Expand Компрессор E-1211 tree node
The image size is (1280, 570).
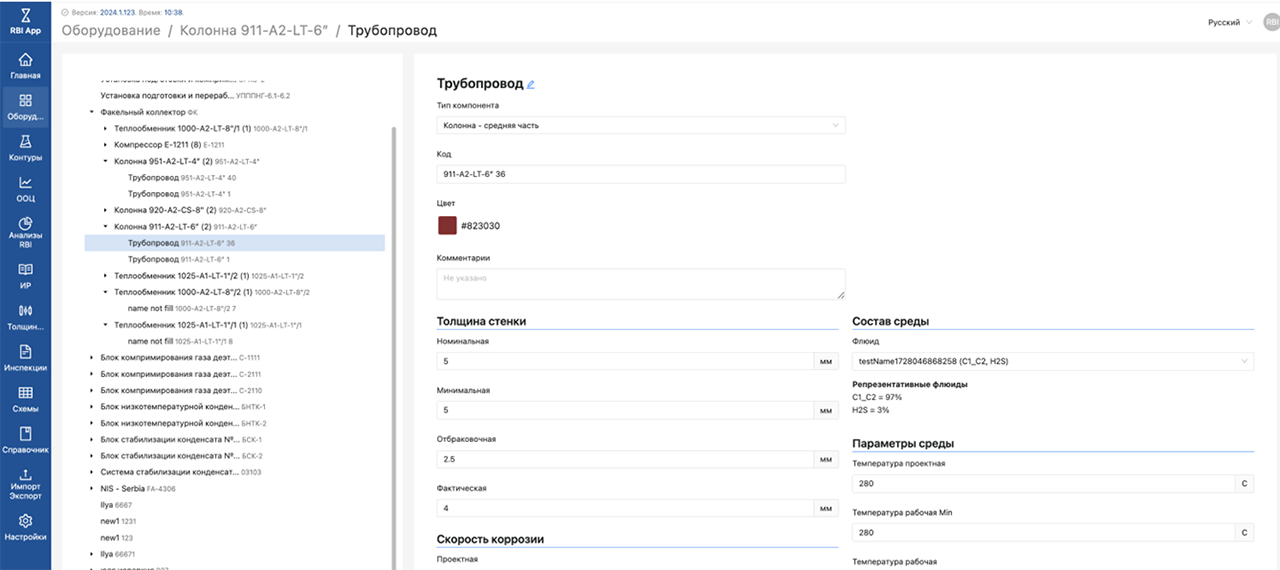tap(106, 145)
